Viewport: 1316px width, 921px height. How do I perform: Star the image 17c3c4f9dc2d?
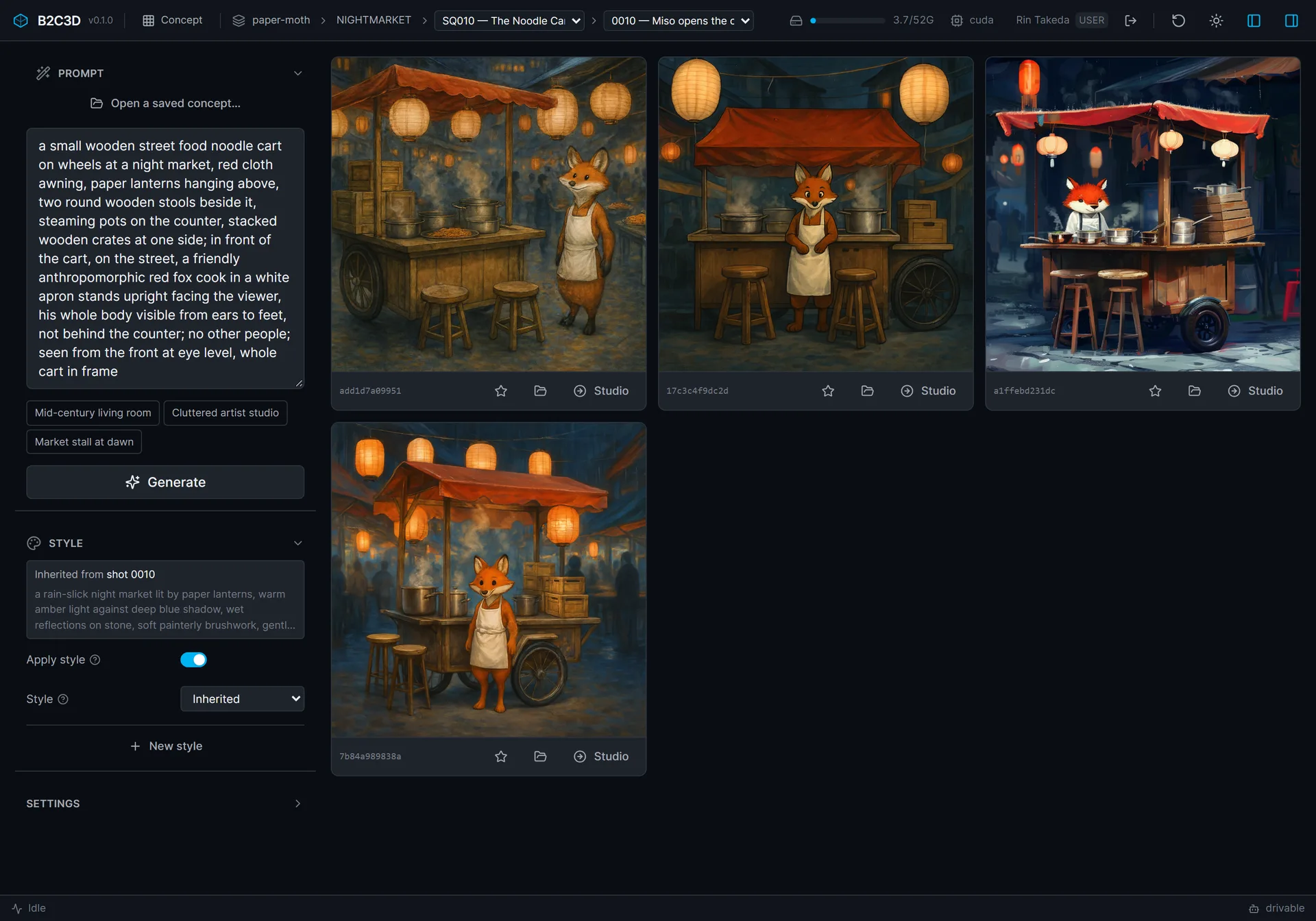click(x=828, y=391)
